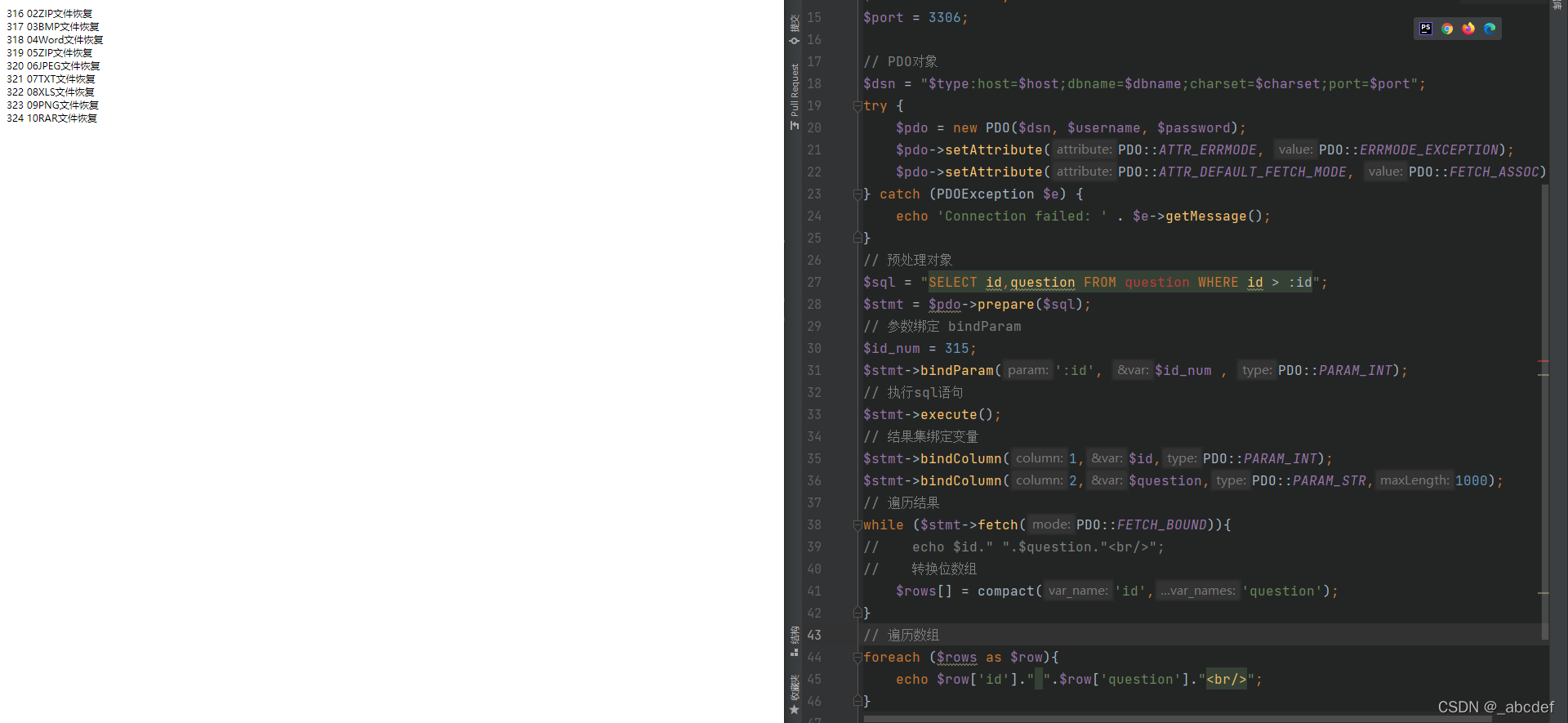This screenshot has width=1568, height=723.
Task: Jump to red error stripe mark
Action: (1543, 361)
